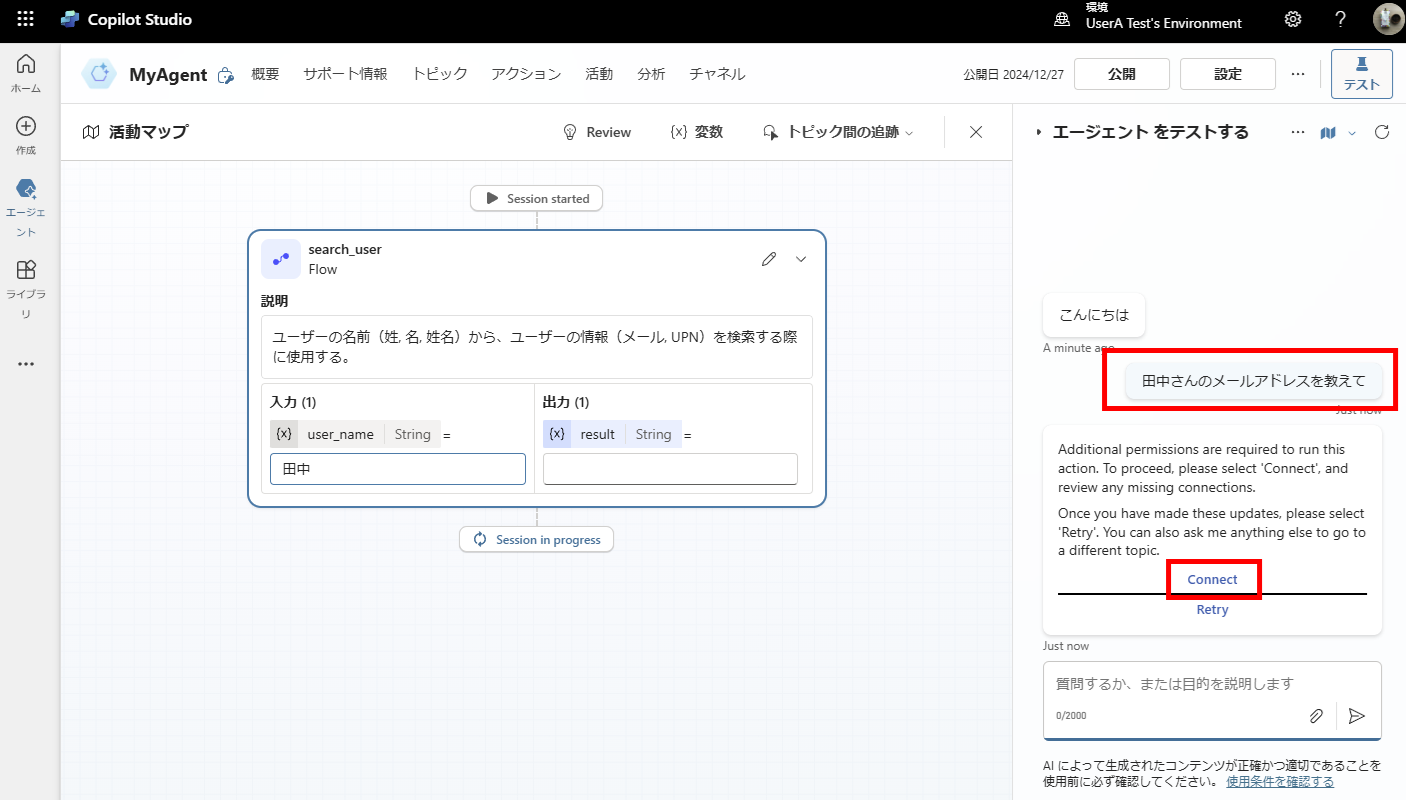1406x800 pixels.
Task: Open the 変数 variables panel
Action: pyautogui.click(x=697, y=131)
